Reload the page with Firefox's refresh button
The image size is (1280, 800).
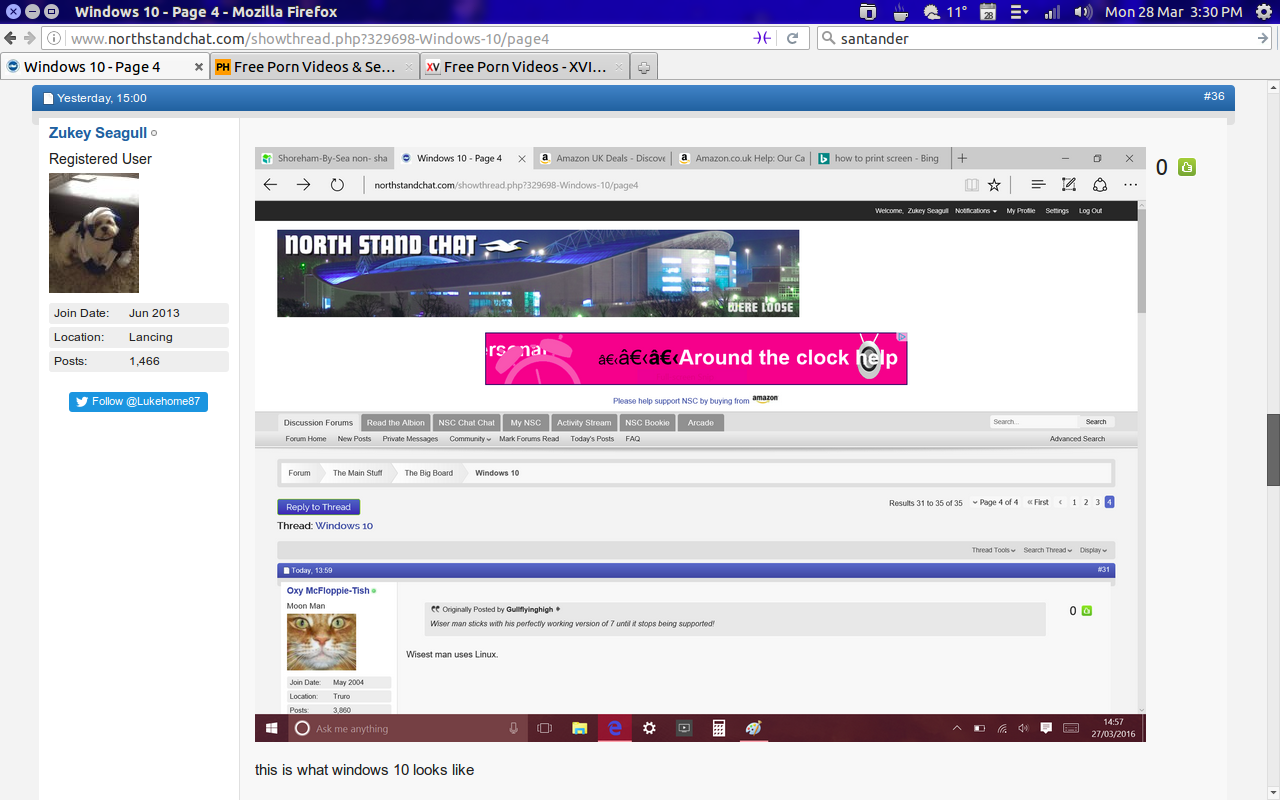pyautogui.click(x=792, y=38)
